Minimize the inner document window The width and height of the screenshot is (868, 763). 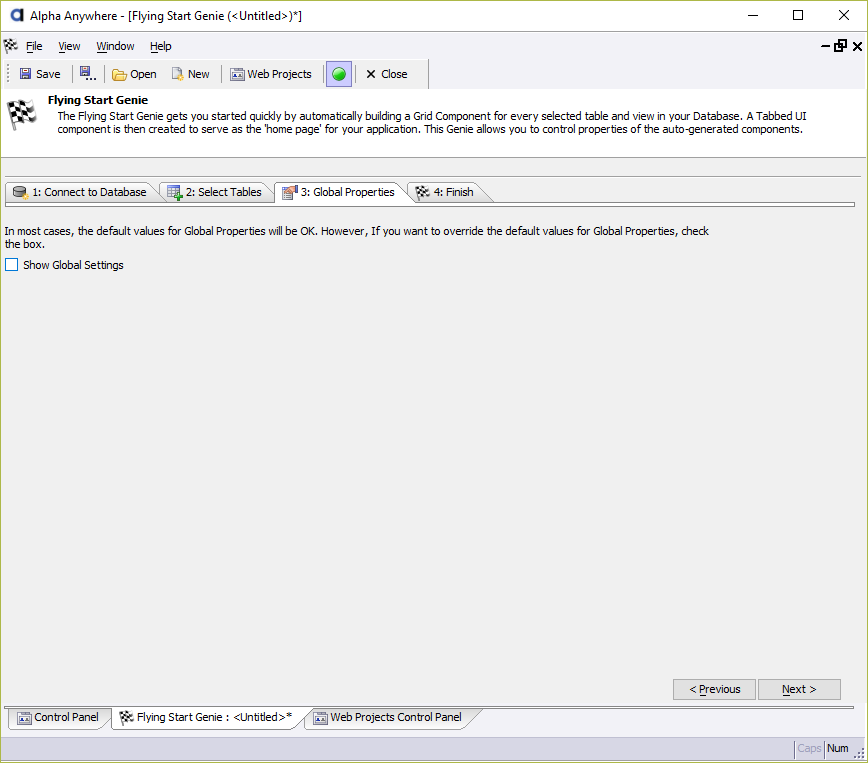click(825, 47)
